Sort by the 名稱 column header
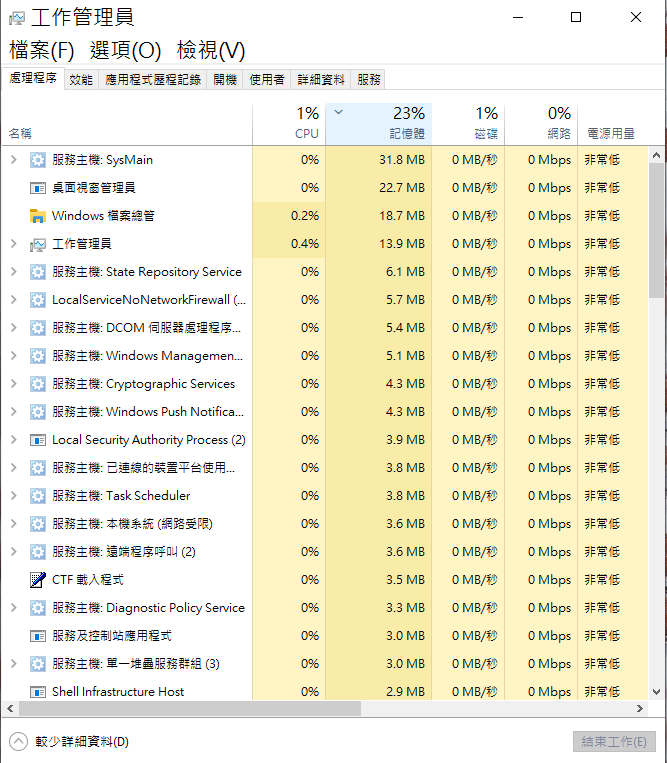 tap(127, 124)
